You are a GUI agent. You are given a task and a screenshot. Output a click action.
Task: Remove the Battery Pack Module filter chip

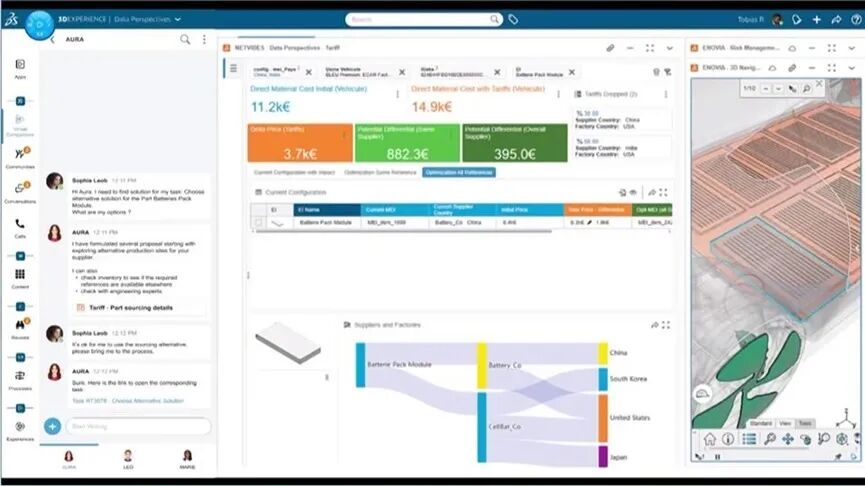pos(572,72)
